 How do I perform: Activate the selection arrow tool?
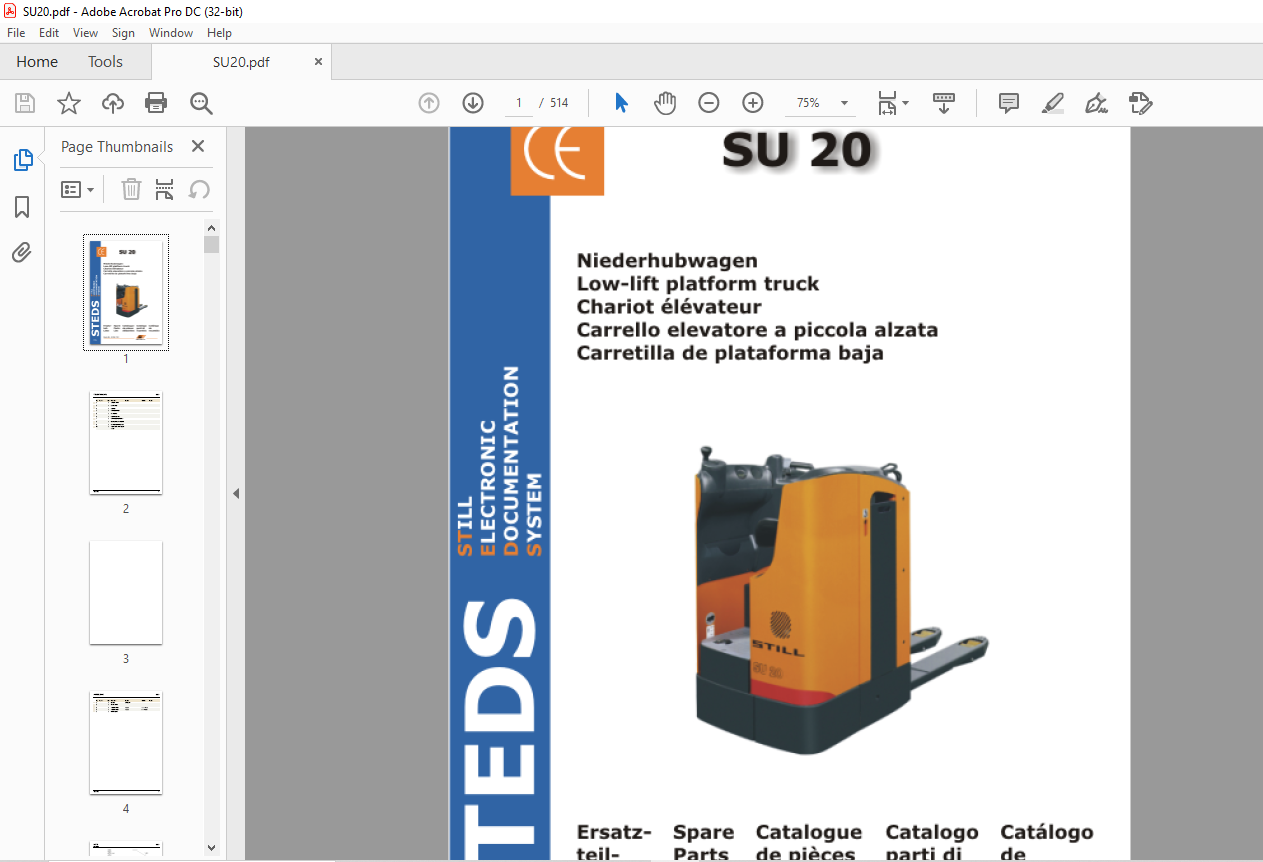(621, 103)
